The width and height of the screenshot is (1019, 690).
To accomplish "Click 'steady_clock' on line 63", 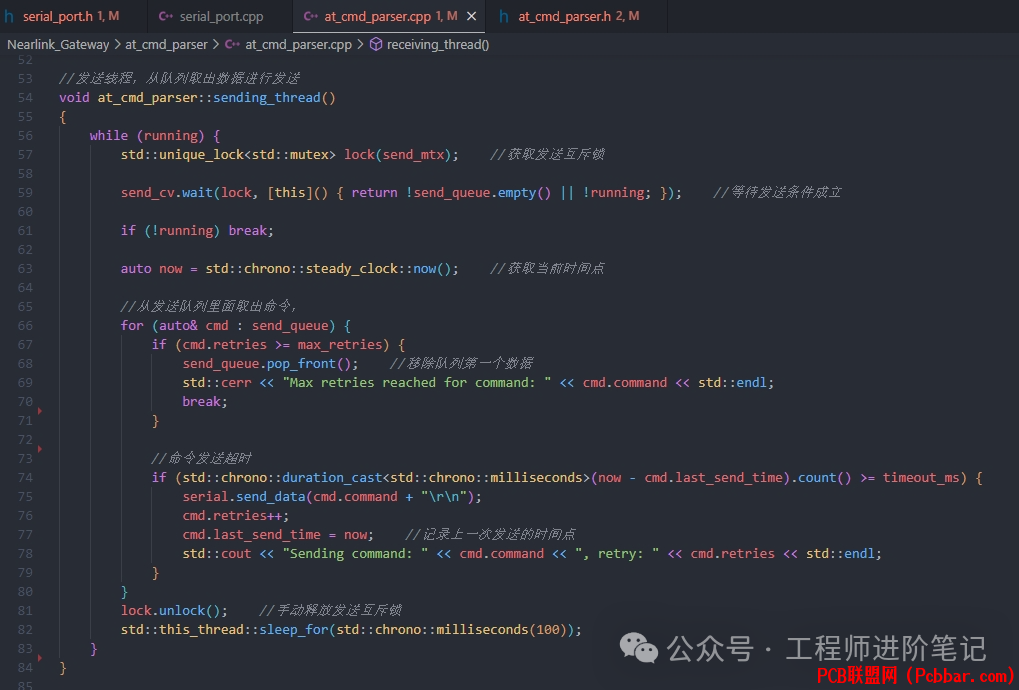I will (352, 268).
